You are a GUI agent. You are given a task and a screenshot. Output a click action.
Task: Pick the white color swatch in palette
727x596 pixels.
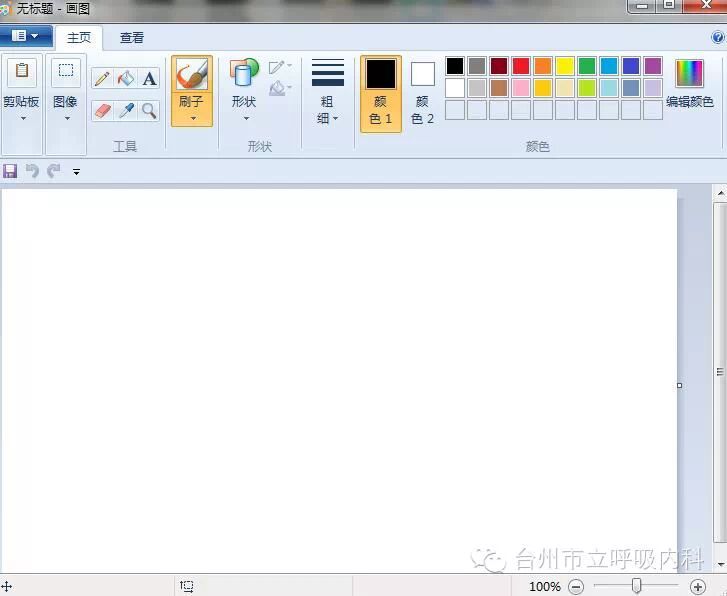[x=455, y=88]
